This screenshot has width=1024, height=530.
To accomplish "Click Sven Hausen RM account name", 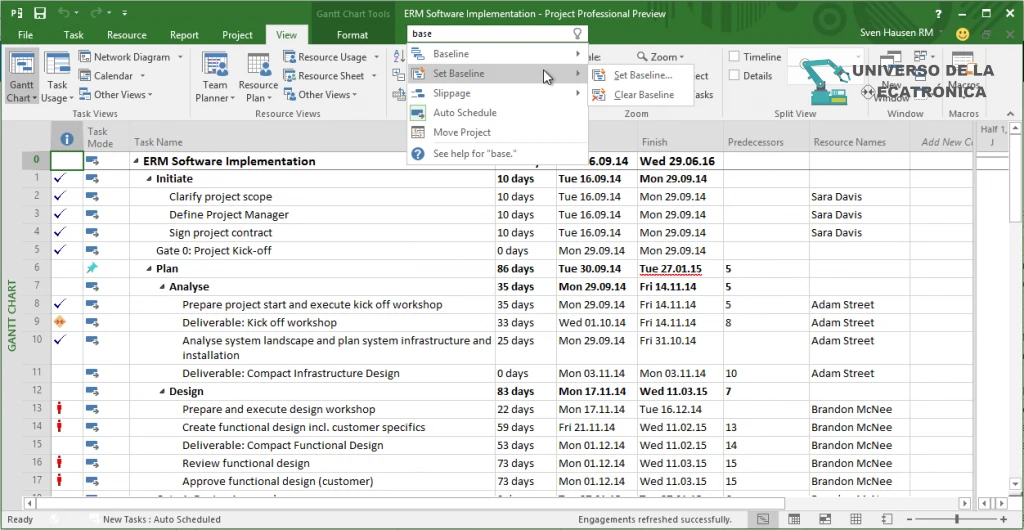I will (897, 33).
